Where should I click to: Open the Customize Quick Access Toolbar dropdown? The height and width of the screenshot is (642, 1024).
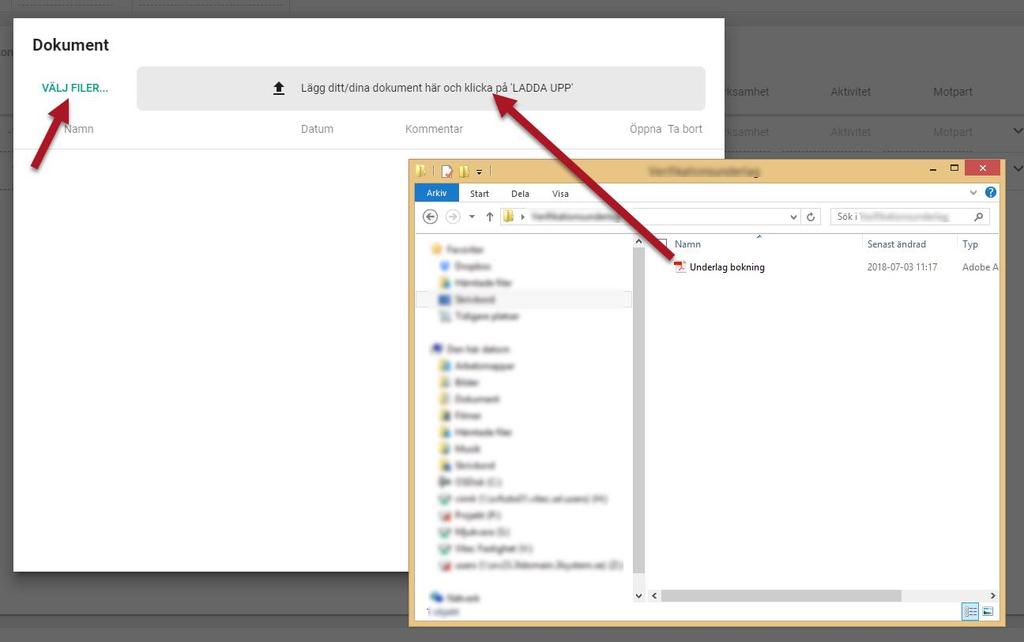click(479, 172)
